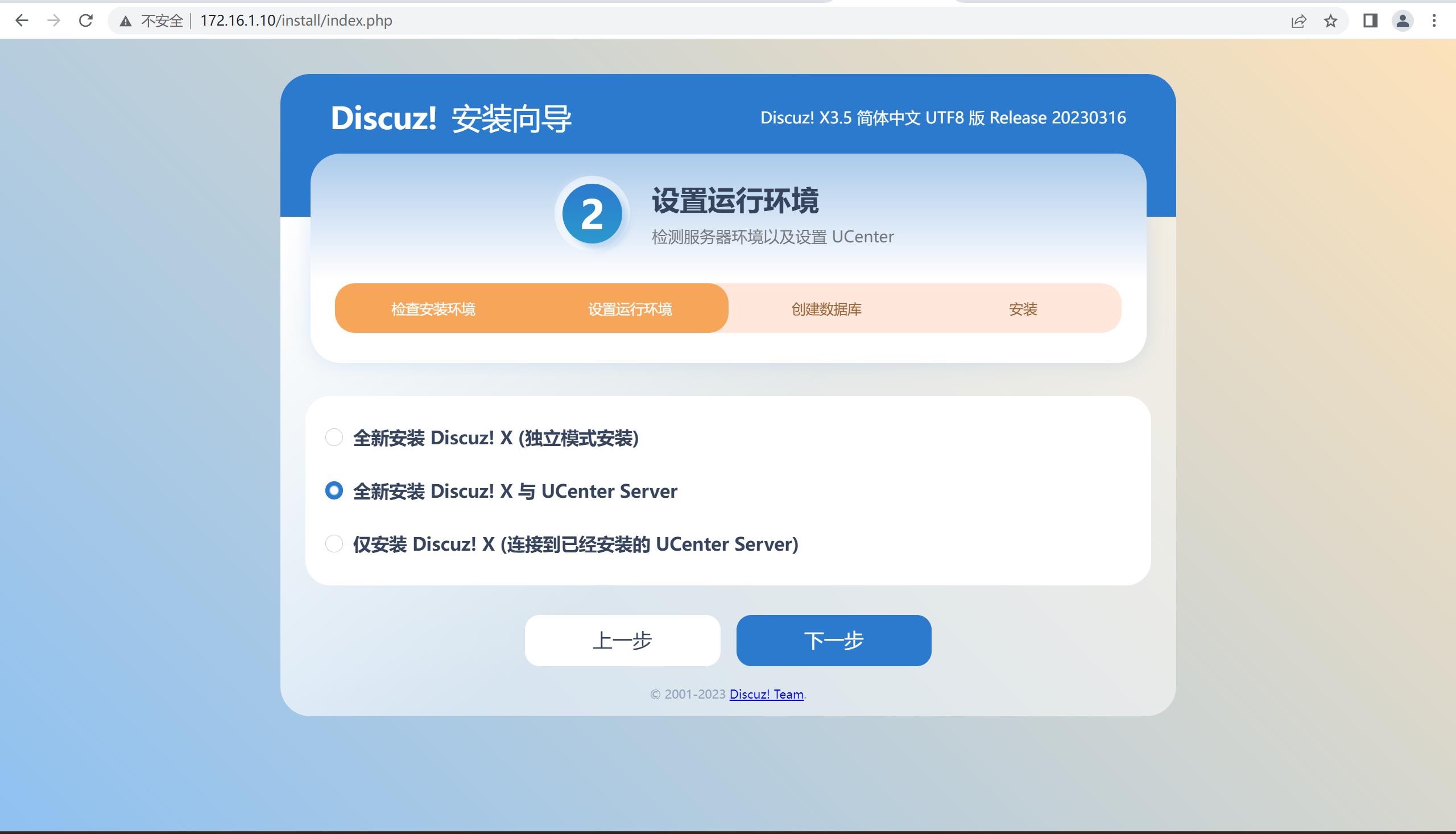Go back with the 上一步 button
Viewport: 1456px width, 834px height.
click(x=622, y=641)
